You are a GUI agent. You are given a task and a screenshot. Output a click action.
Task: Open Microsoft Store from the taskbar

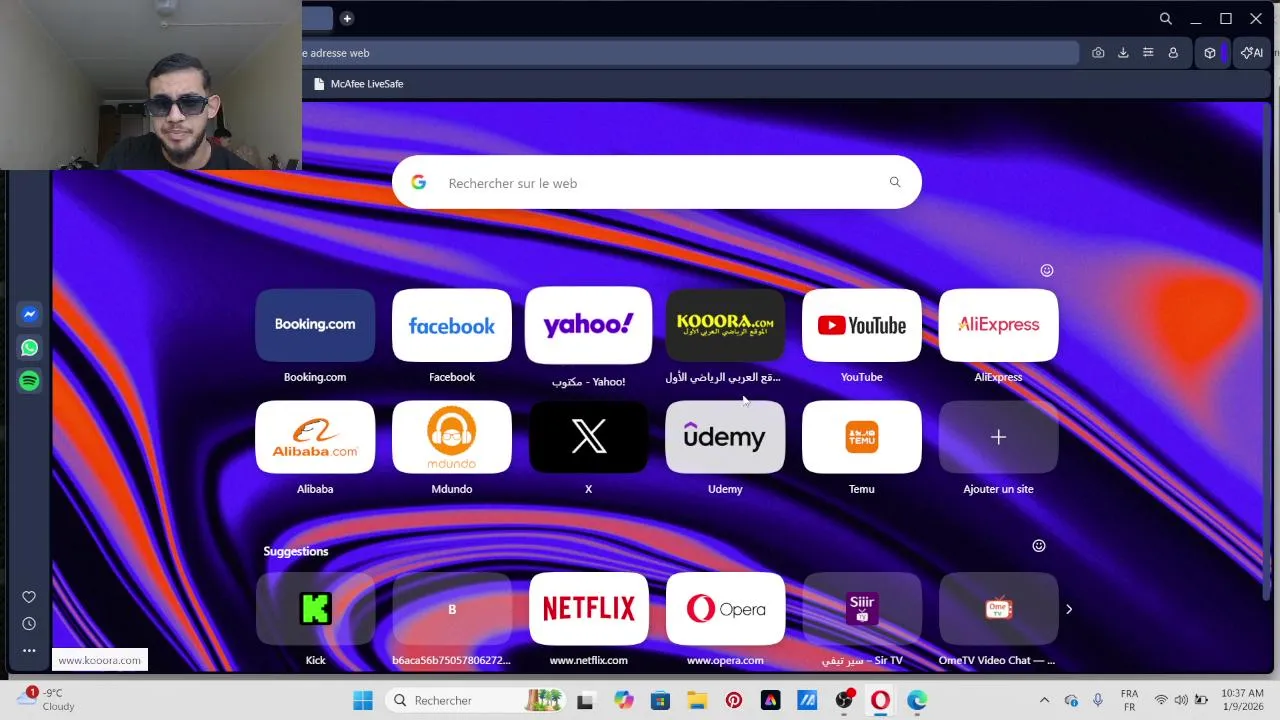660,700
